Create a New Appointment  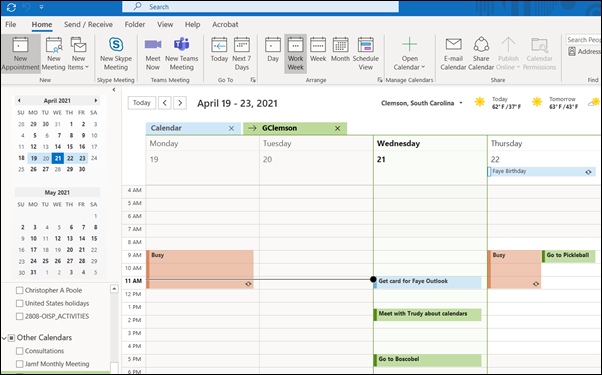pos(20,54)
